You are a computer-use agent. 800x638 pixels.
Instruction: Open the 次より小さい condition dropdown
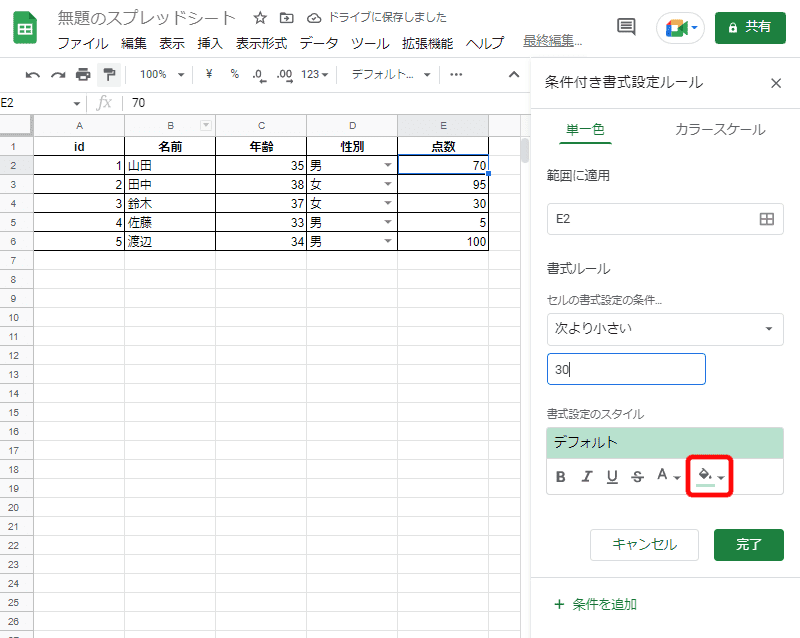point(665,329)
